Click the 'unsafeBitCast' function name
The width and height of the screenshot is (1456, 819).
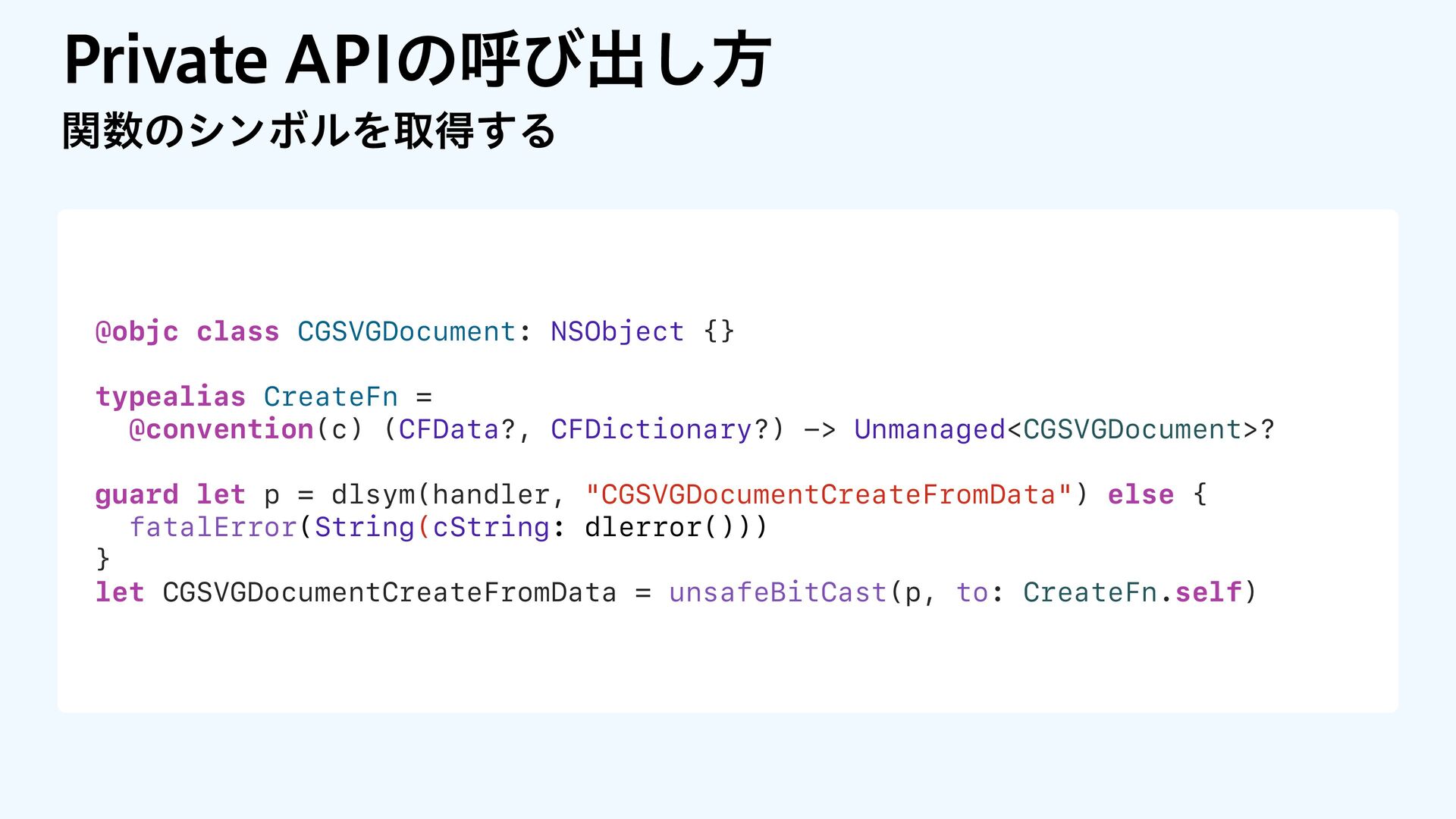pos(777,592)
